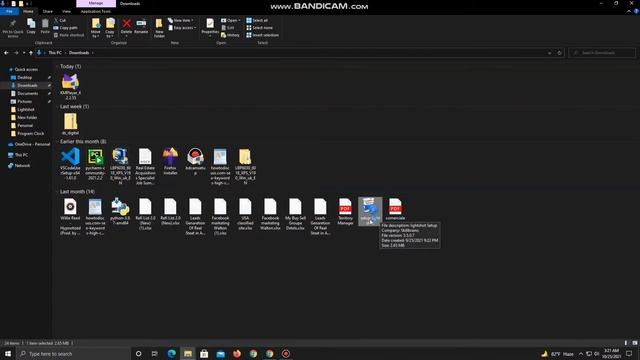Image resolution: width=640 pixels, height=360 pixels.
Task: Click This PC in address bar
Action: pos(55,53)
